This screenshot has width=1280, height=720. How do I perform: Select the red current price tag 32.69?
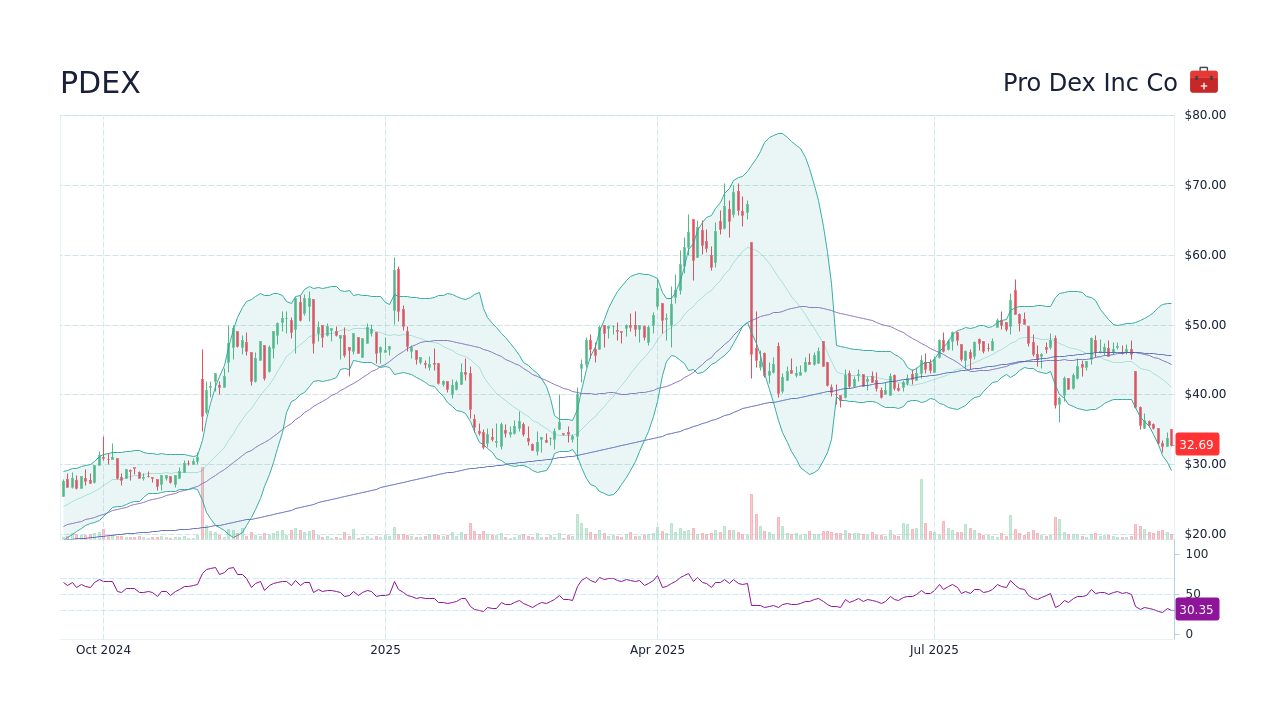pyautogui.click(x=1196, y=444)
